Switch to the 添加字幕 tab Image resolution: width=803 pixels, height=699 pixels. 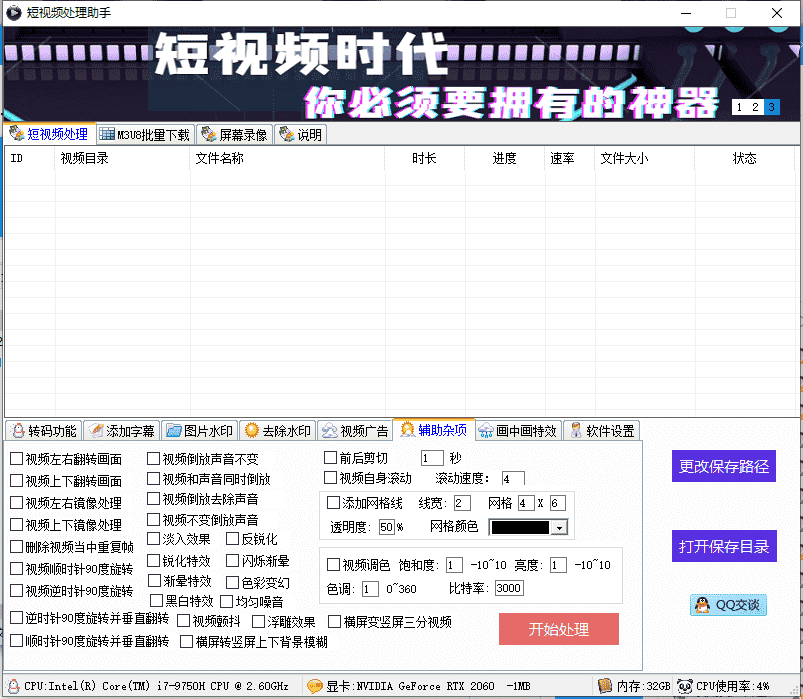122,431
